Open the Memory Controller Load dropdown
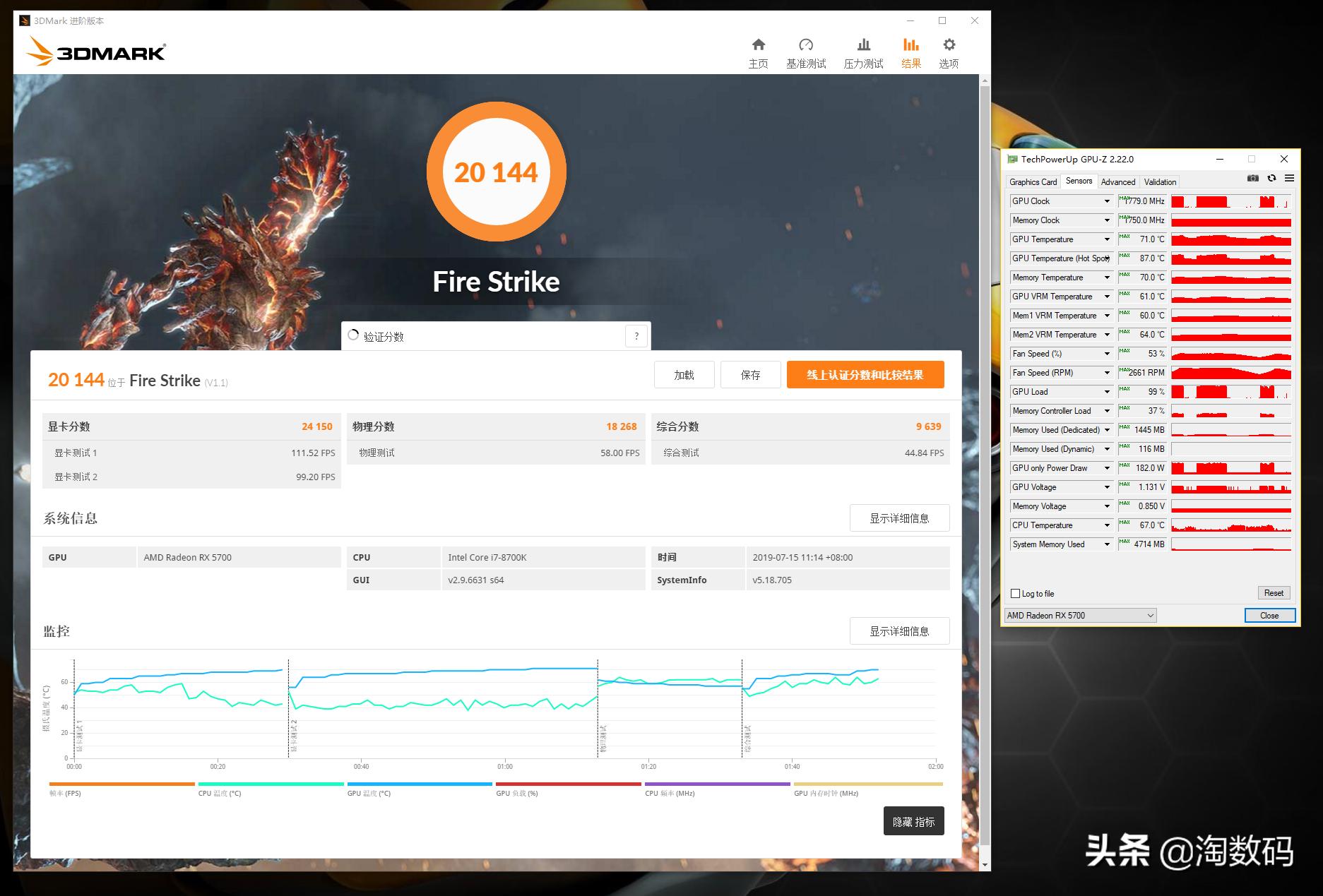The height and width of the screenshot is (896, 1323). [1107, 411]
